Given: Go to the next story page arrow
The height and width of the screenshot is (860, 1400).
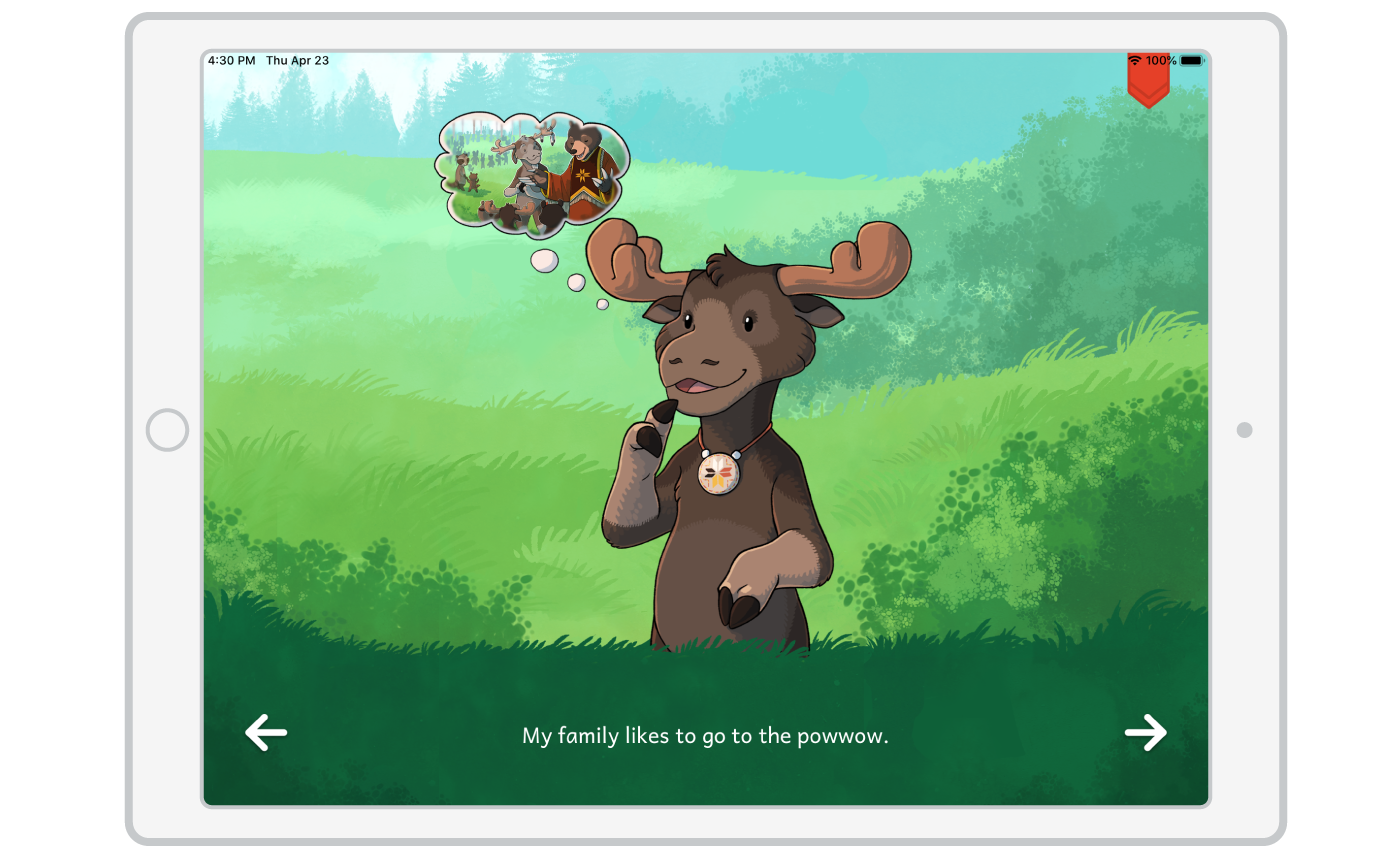Looking at the screenshot, I should (1145, 733).
